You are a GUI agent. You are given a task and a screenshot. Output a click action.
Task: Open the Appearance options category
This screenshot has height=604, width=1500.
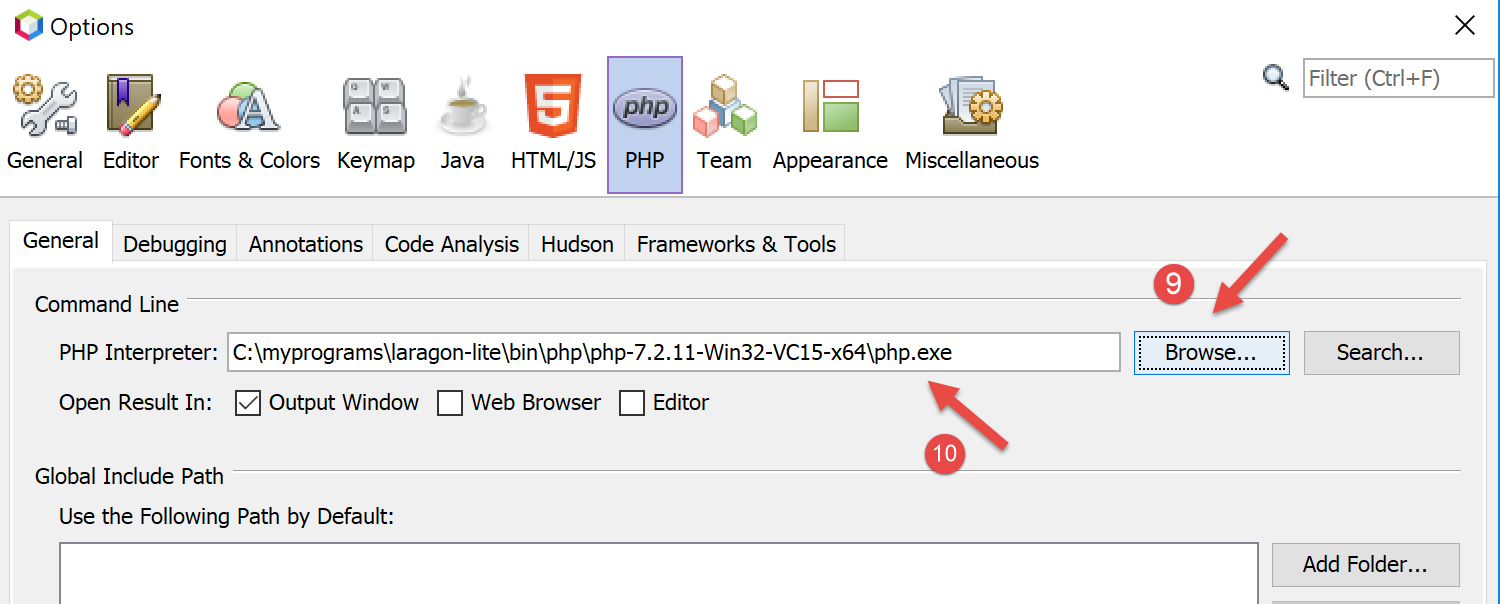click(830, 123)
